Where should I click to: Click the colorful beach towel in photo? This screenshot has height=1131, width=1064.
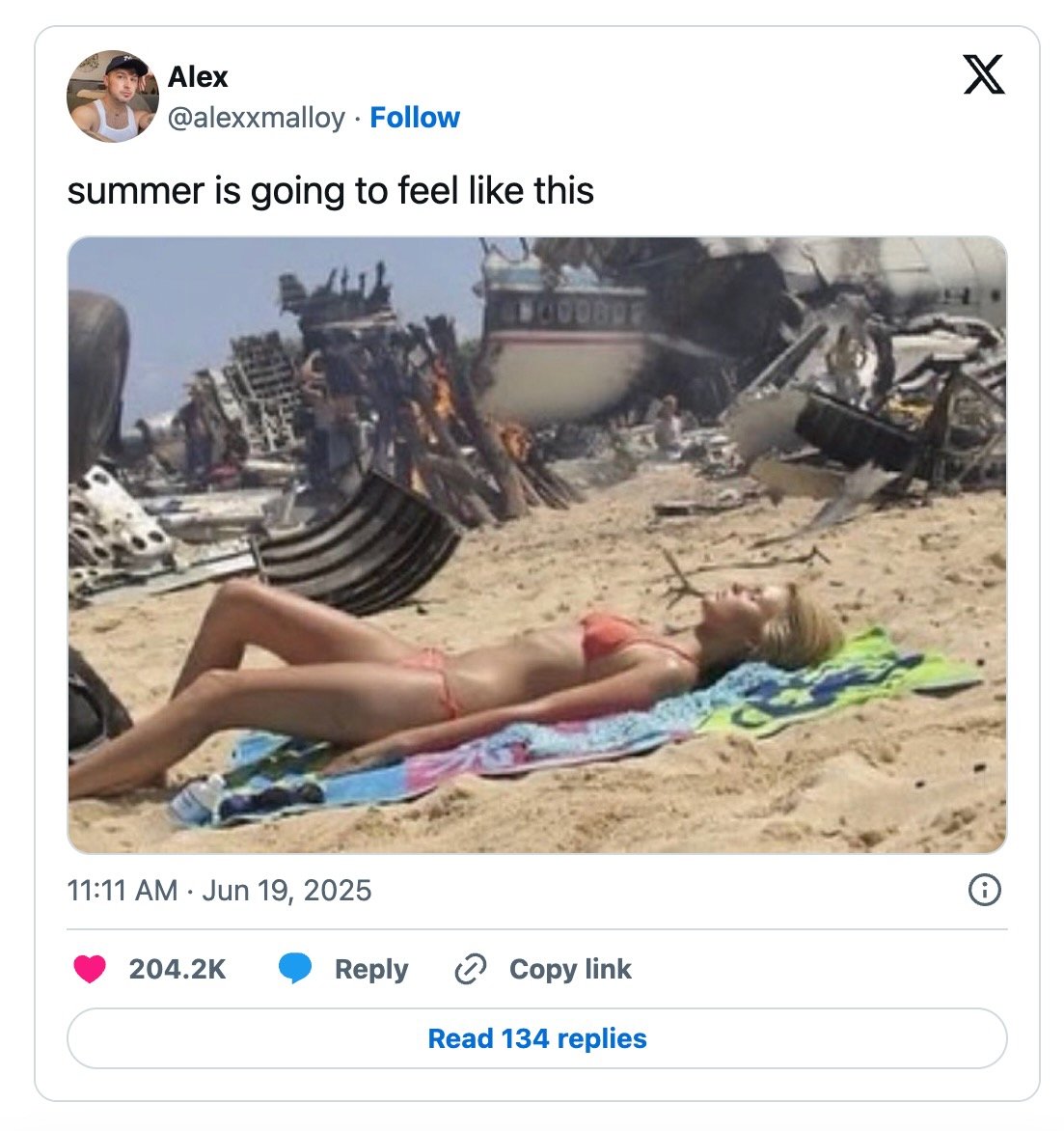point(577,729)
